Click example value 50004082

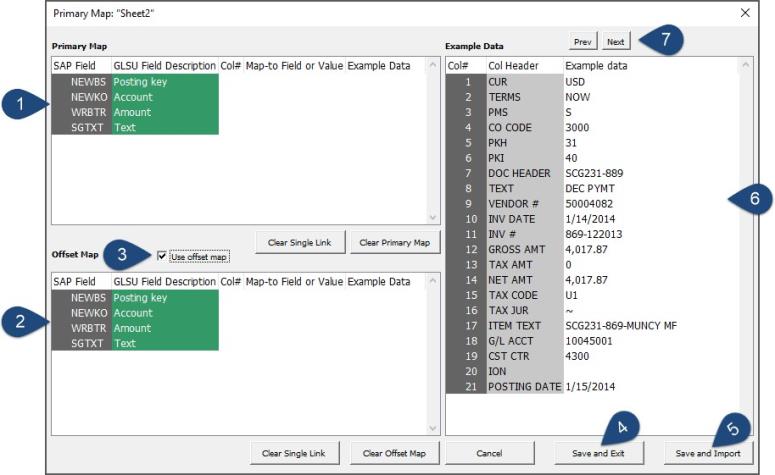pos(589,204)
